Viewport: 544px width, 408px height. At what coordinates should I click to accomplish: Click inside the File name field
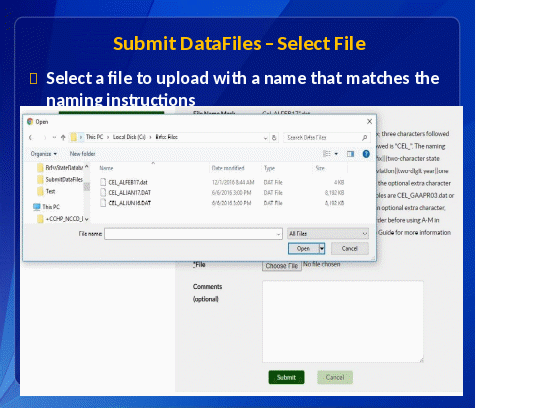pos(193,234)
